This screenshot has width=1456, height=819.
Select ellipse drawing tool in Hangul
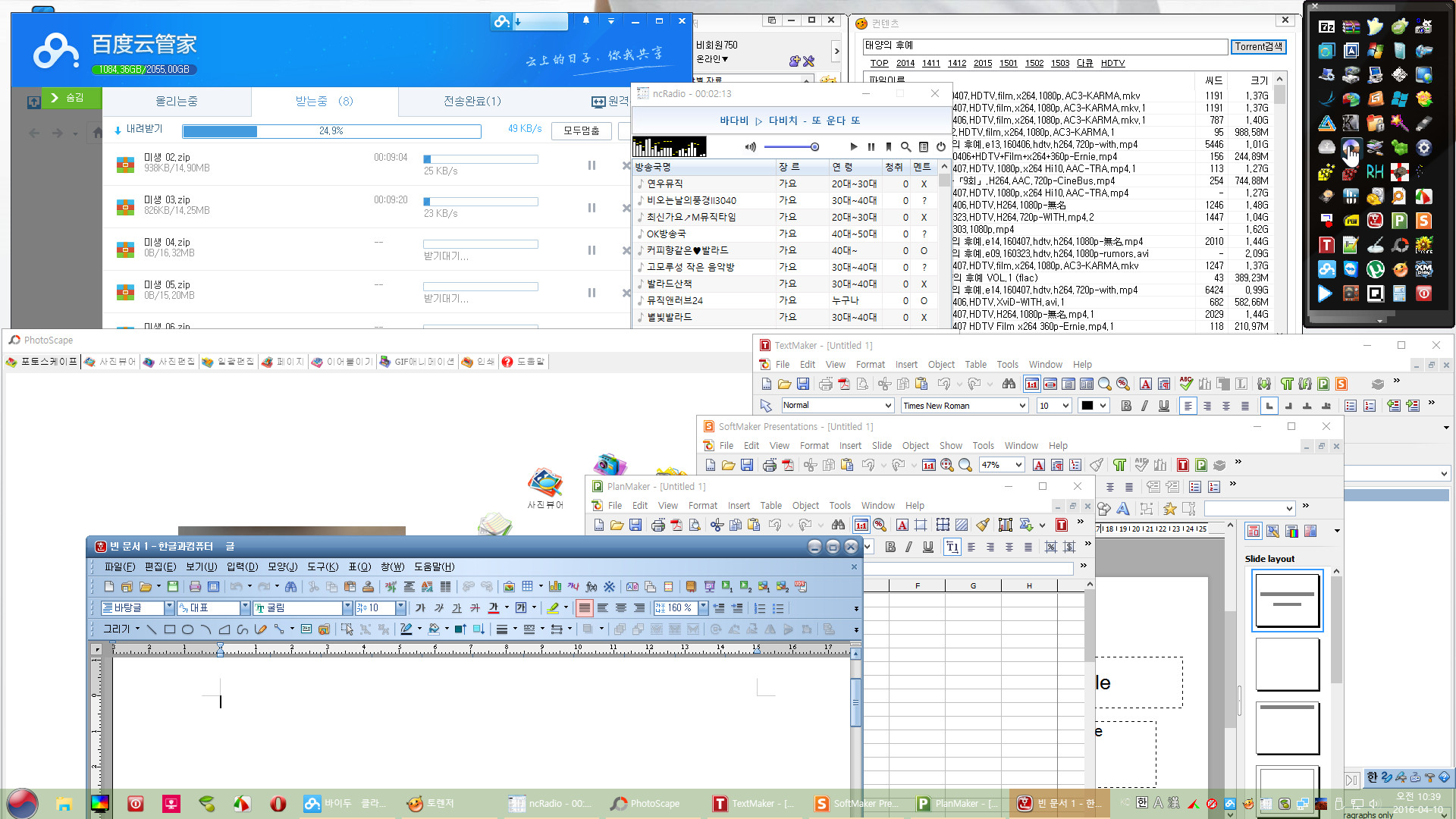point(187,629)
